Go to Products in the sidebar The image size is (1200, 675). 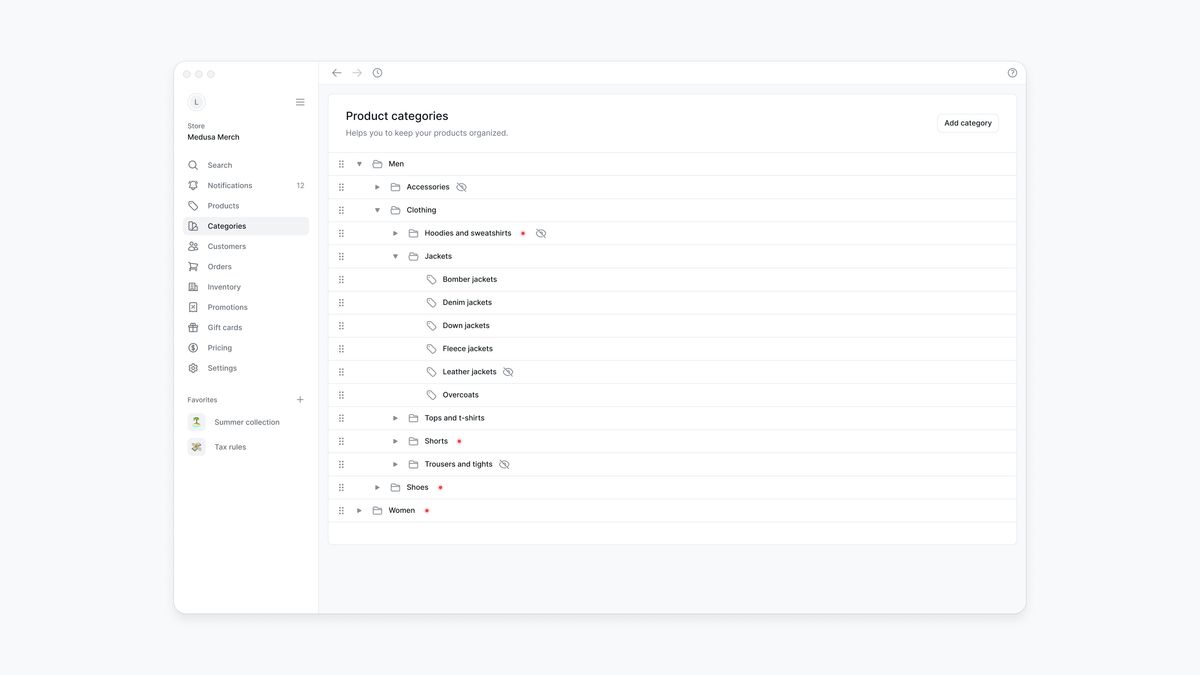(x=246, y=206)
